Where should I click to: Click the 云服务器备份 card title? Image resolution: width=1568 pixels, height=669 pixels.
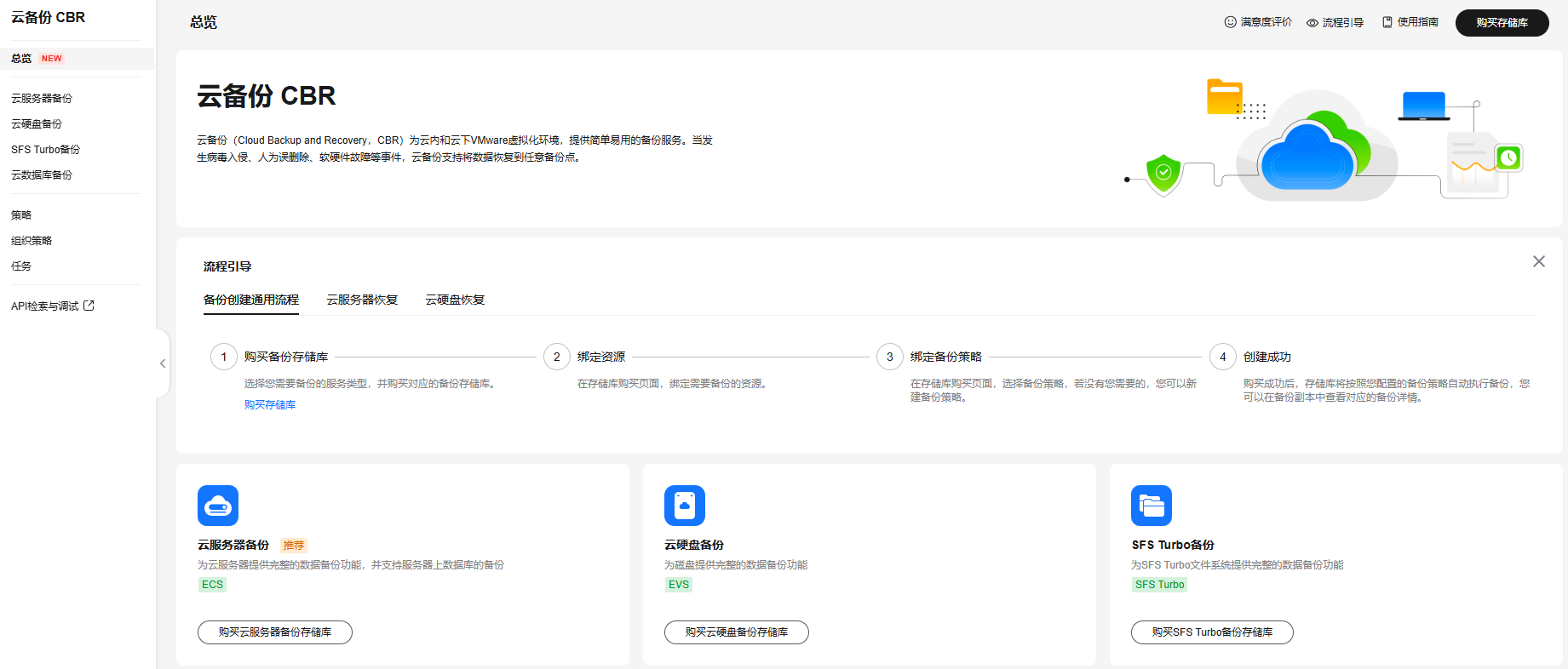tap(233, 545)
